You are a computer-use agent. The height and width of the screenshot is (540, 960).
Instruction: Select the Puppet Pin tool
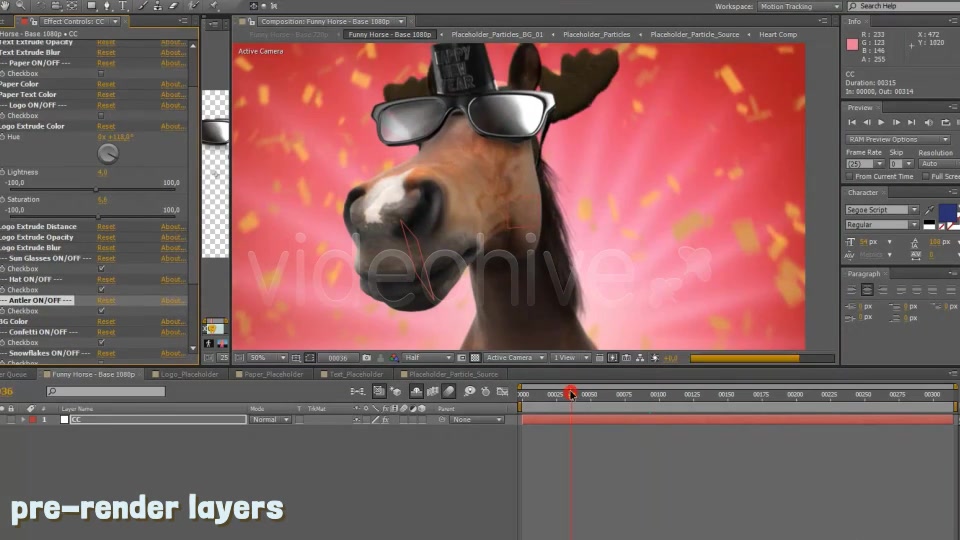[216, 6]
